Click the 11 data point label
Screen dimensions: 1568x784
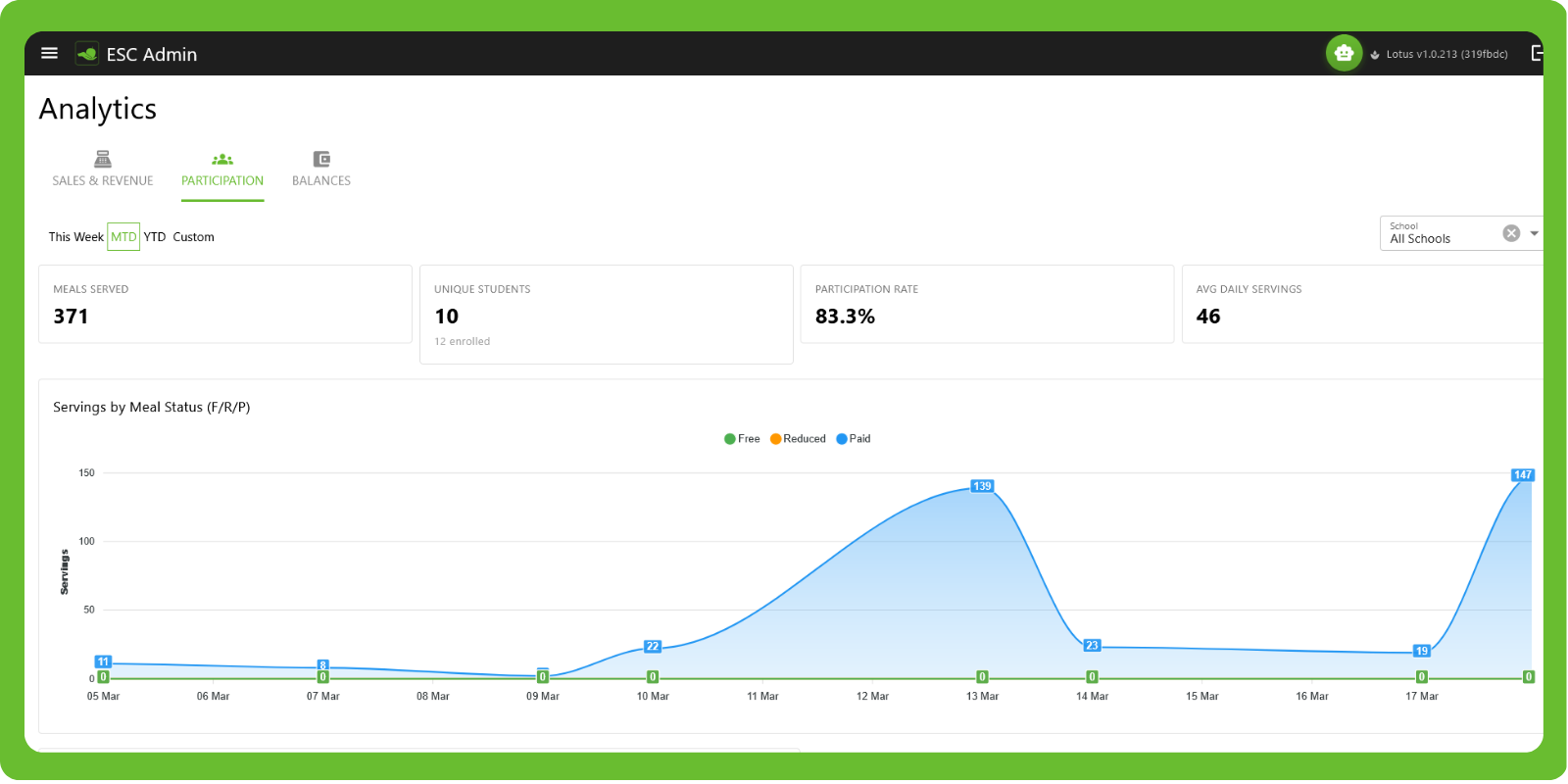click(103, 661)
